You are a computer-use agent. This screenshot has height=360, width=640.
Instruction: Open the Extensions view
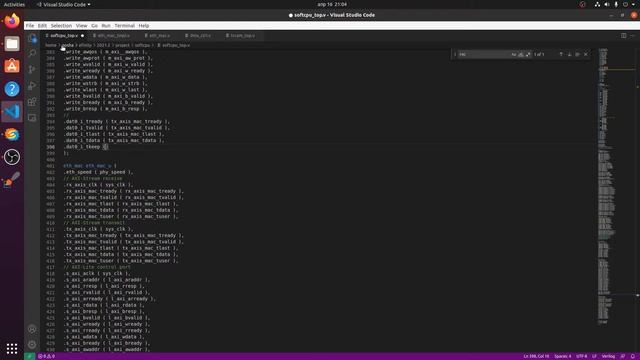coord(32,102)
